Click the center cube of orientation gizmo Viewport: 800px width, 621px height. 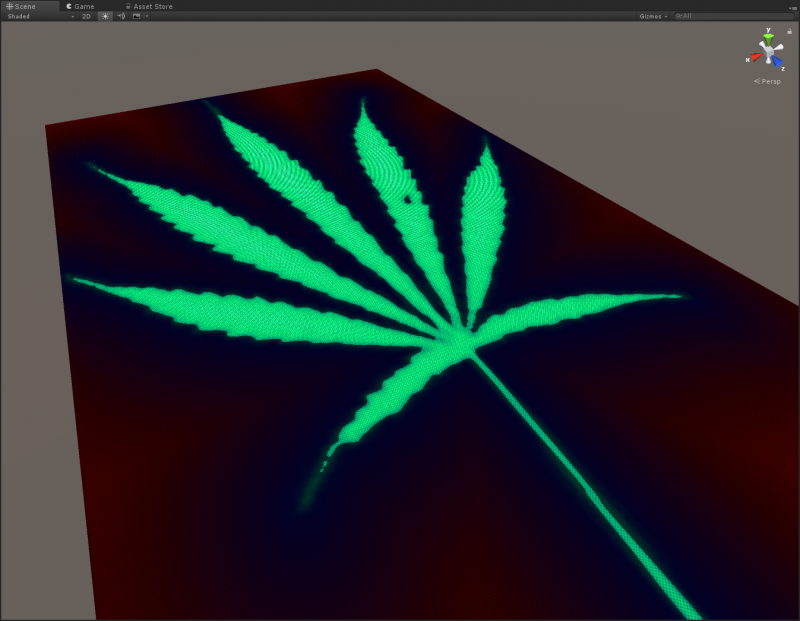click(x=768, y=52)
